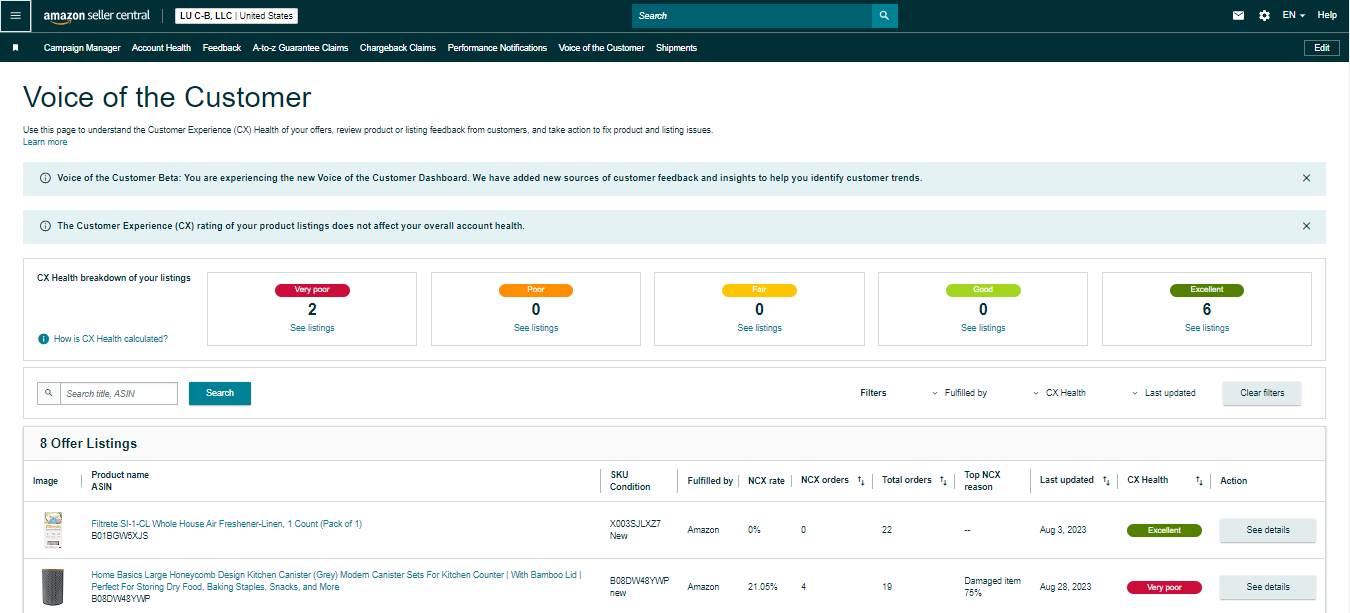Click the Amazon Seller Central logo
This screenshot has height=613, width=1350.
coord(96,16)
